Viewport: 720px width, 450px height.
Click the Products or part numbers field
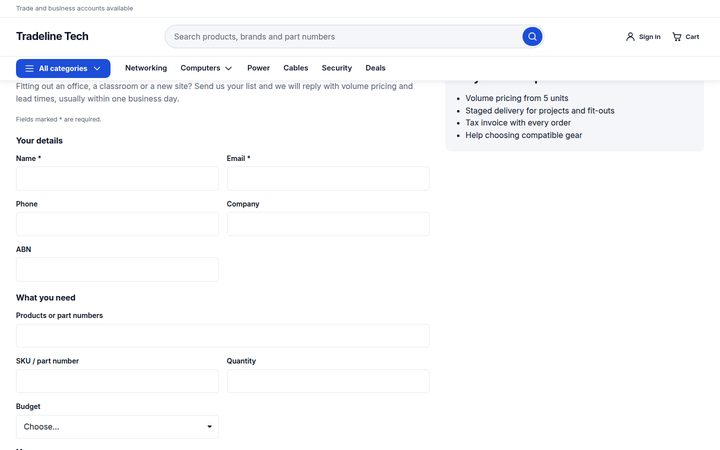click(x=223, y=336)
